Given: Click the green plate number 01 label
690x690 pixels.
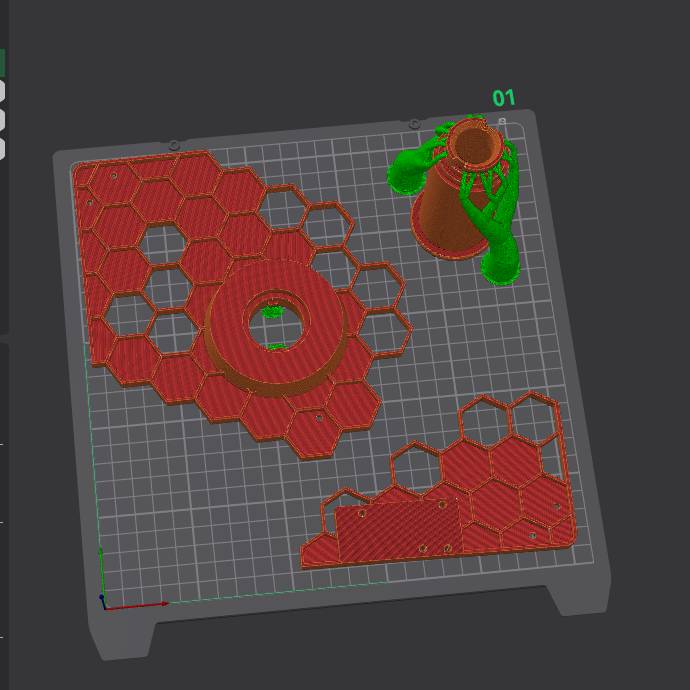Looking at the screenshot, I should (503, 98).
